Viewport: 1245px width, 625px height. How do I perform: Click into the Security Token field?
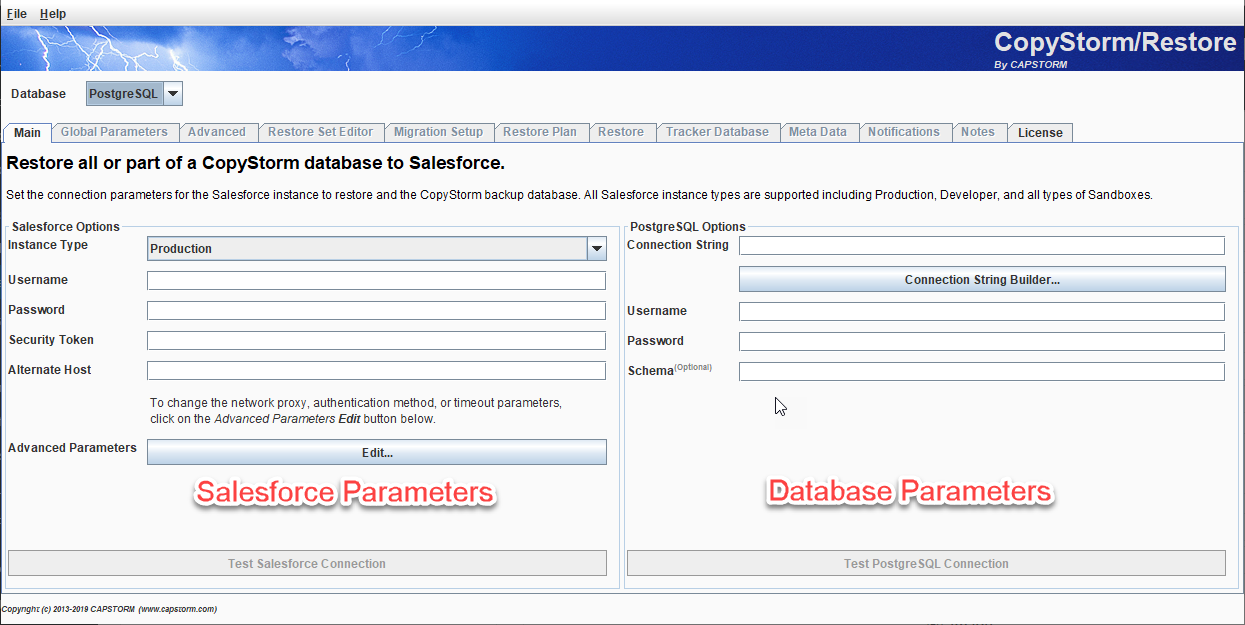tap(377, 341)
